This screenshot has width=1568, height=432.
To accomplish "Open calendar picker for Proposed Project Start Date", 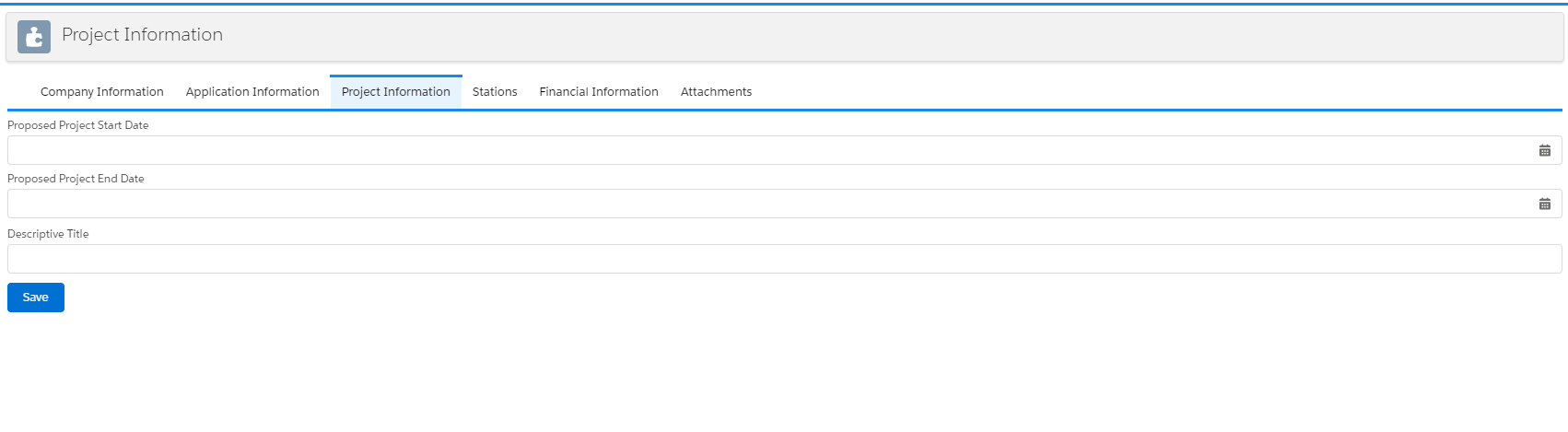I will coord(1545,150).
